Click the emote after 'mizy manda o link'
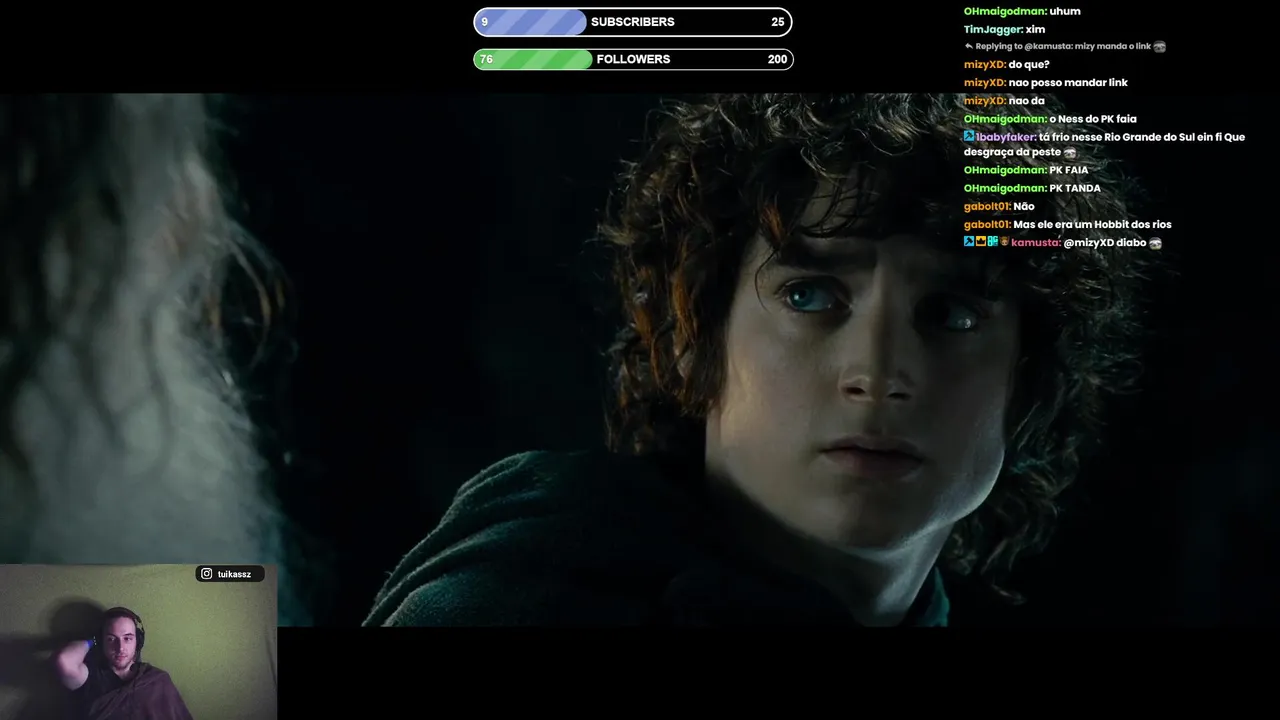Screen dimensions: 1280x720 click(1159, 46)
